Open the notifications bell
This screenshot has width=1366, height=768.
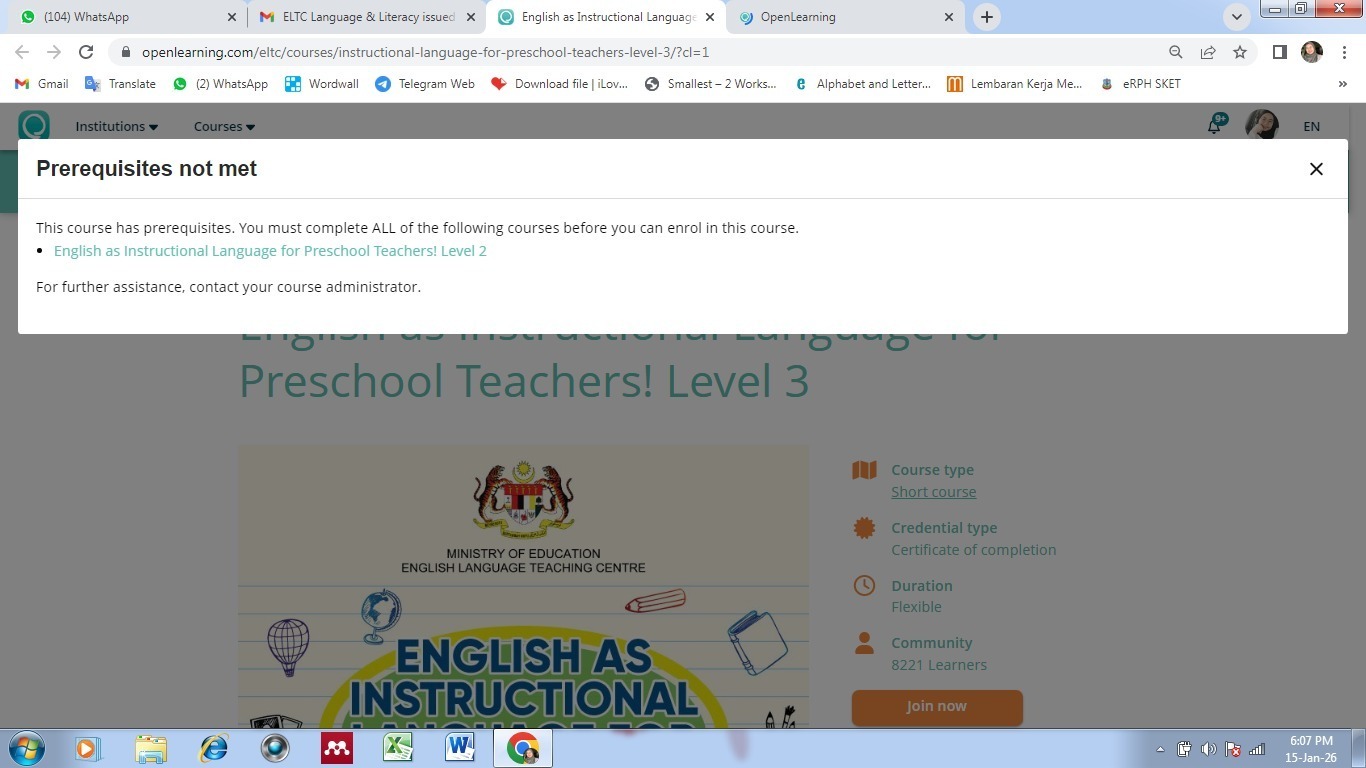[1216, 125]
